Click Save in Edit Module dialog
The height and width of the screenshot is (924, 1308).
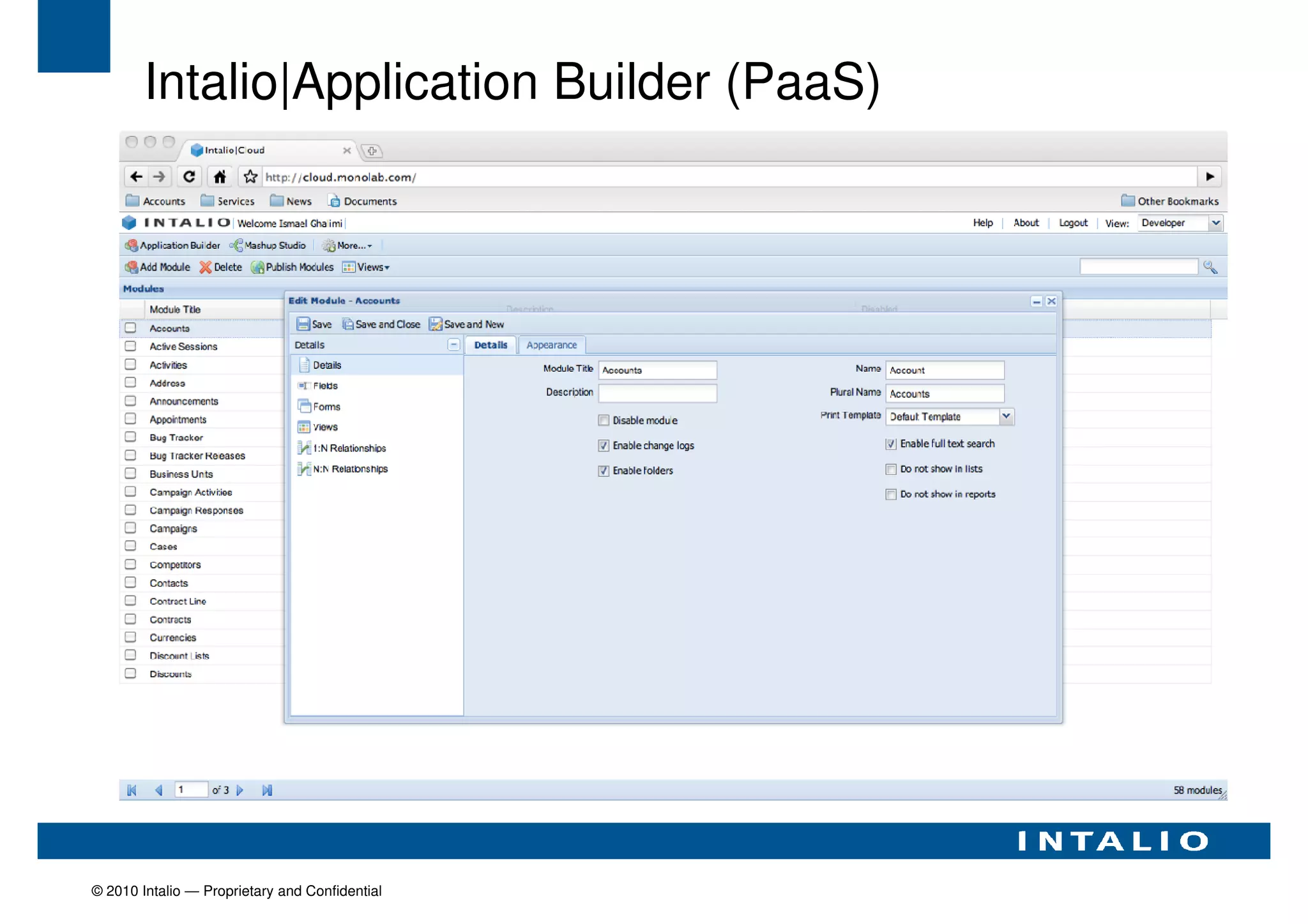(314, 324)
